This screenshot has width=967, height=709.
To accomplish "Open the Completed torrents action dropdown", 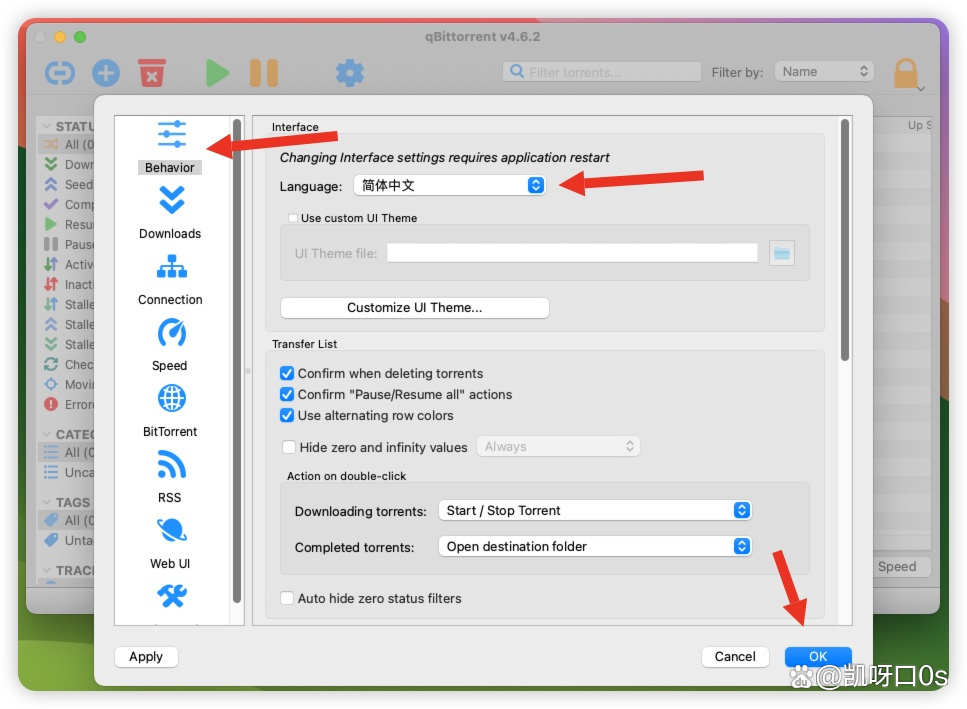I will tap(595, 546).
